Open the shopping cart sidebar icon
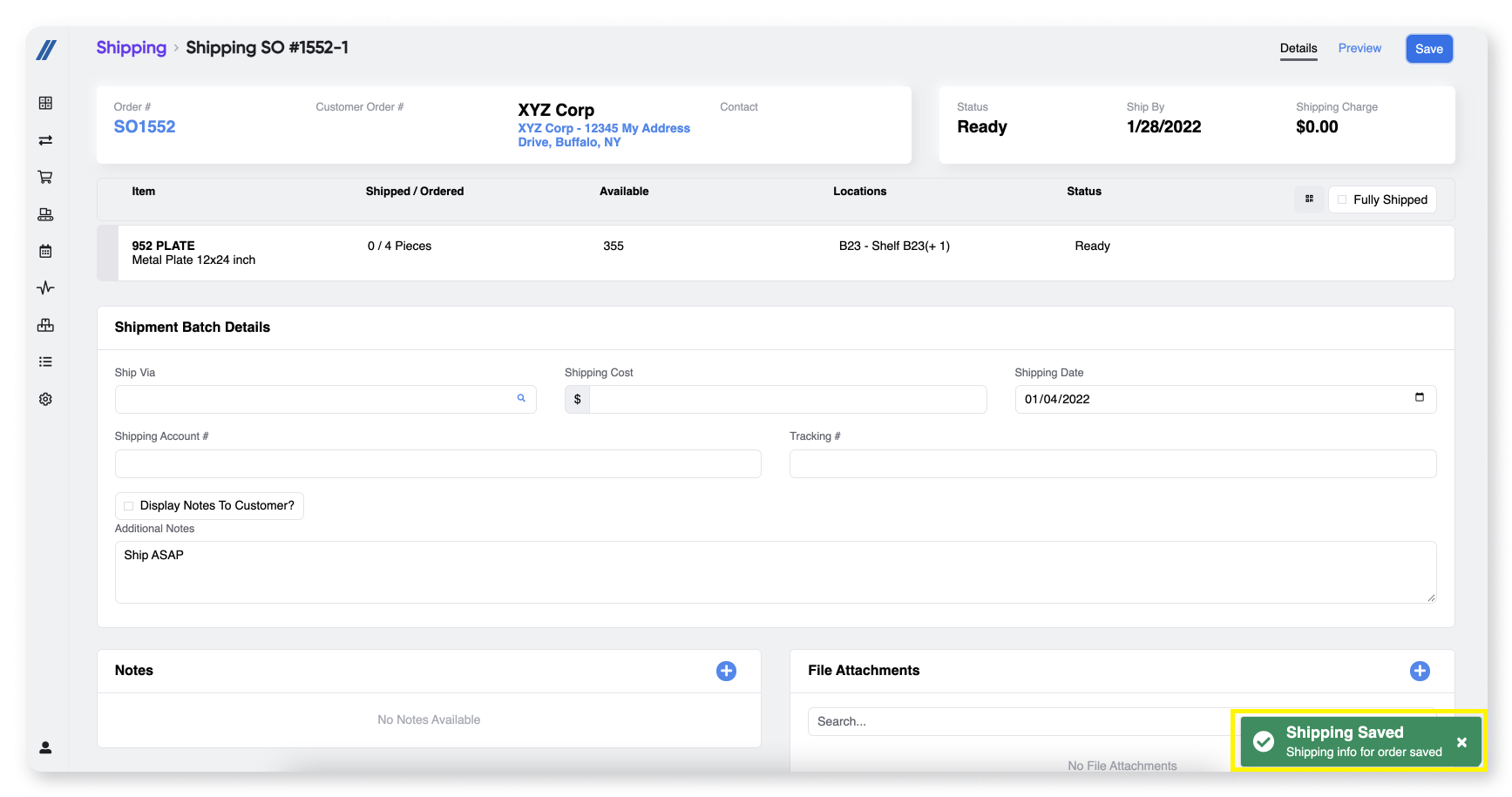The image size is (1512, 797). tap(45, 178)
